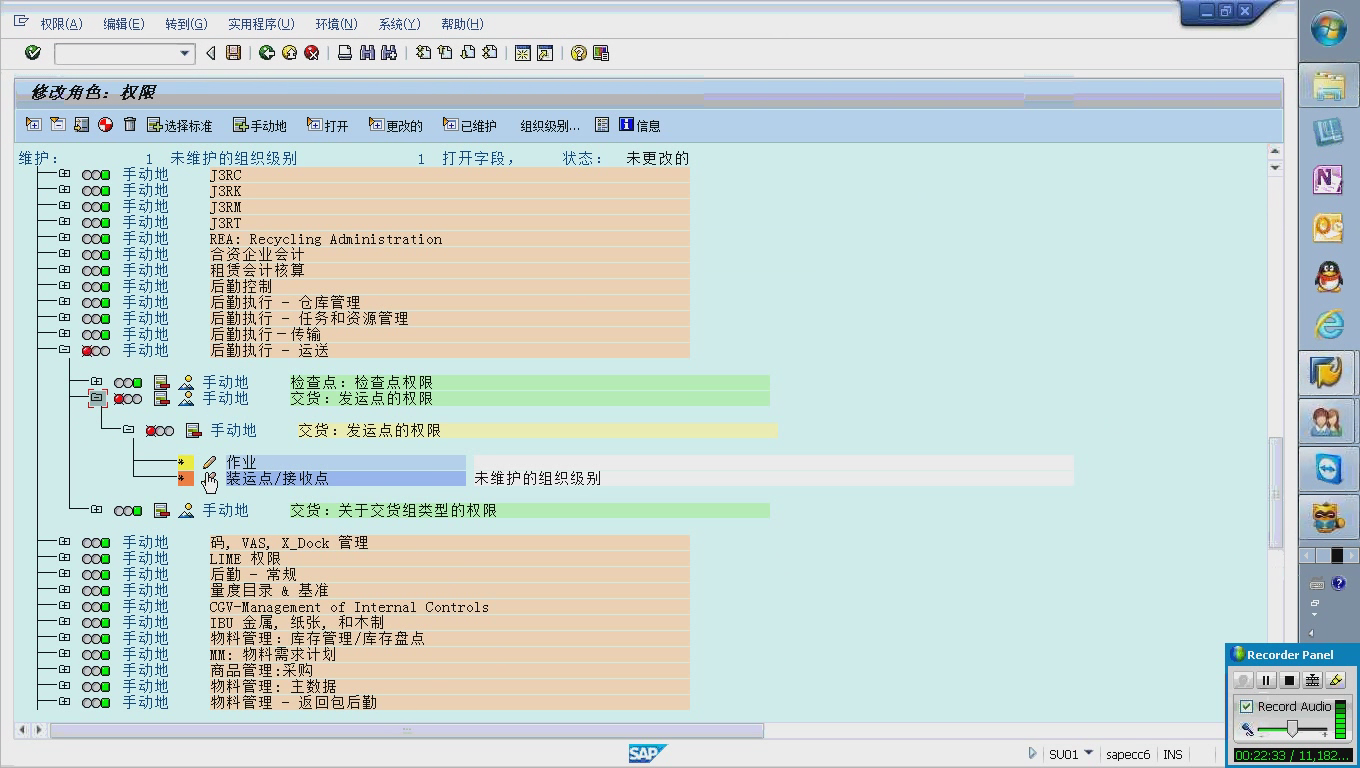
Task: Open the QQ penguin icon in taskbar
Action: (x=1328, y=276)
